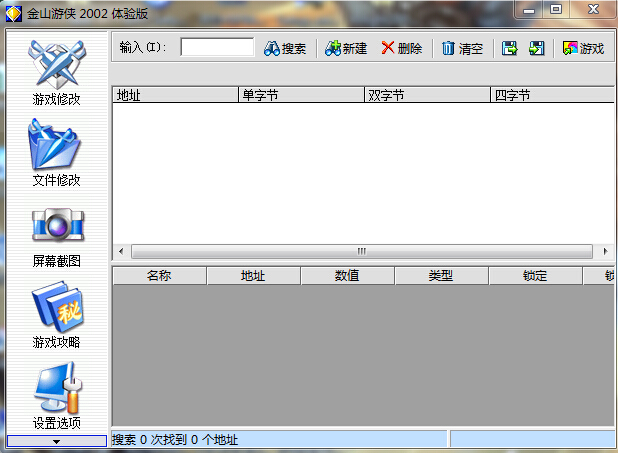Click the 删除 red X button
This screenshot has height=453, width=618.
pyautogui.click(x=402, y=48)
